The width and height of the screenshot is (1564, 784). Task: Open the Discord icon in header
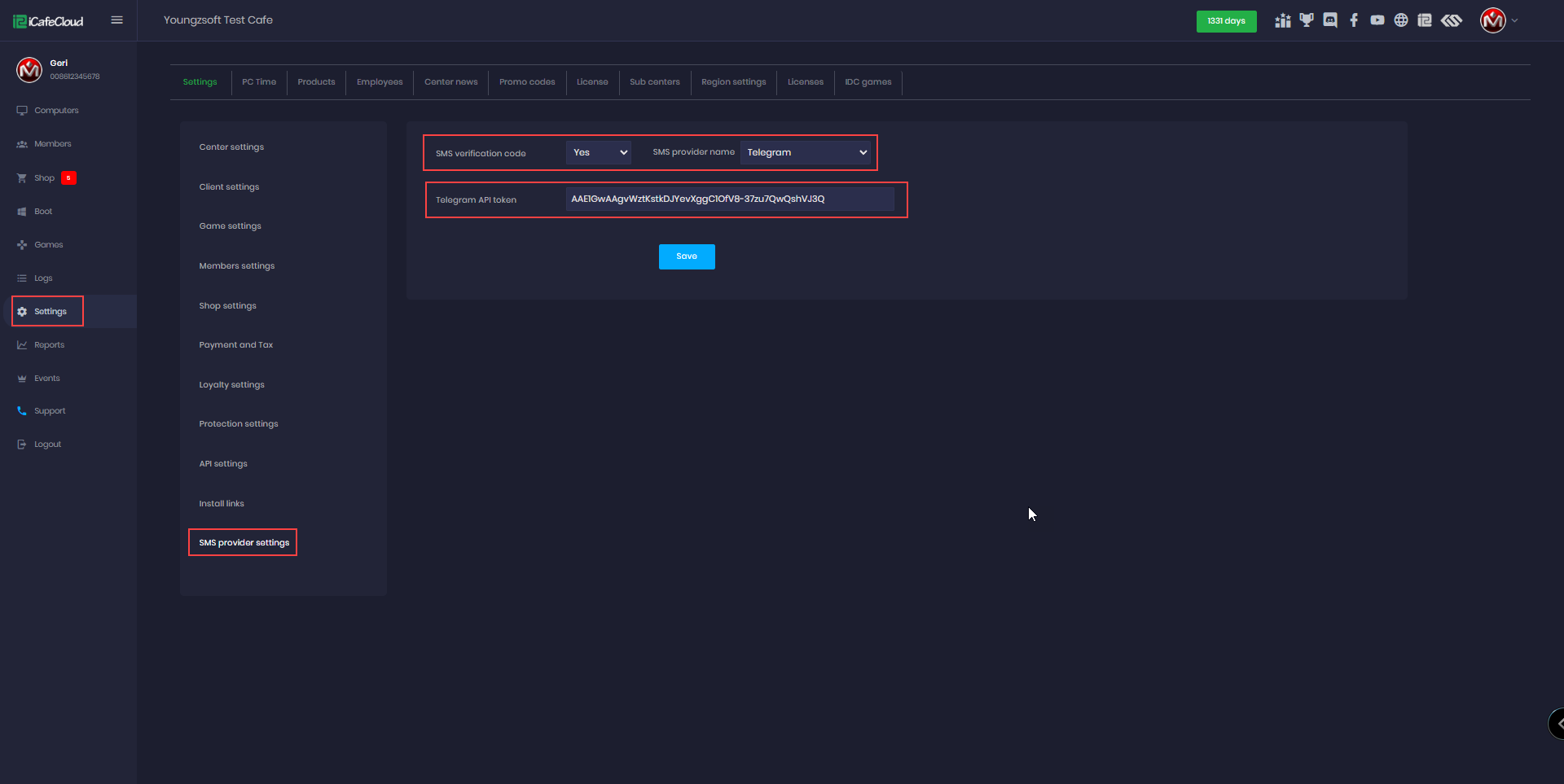point(1330,20)
